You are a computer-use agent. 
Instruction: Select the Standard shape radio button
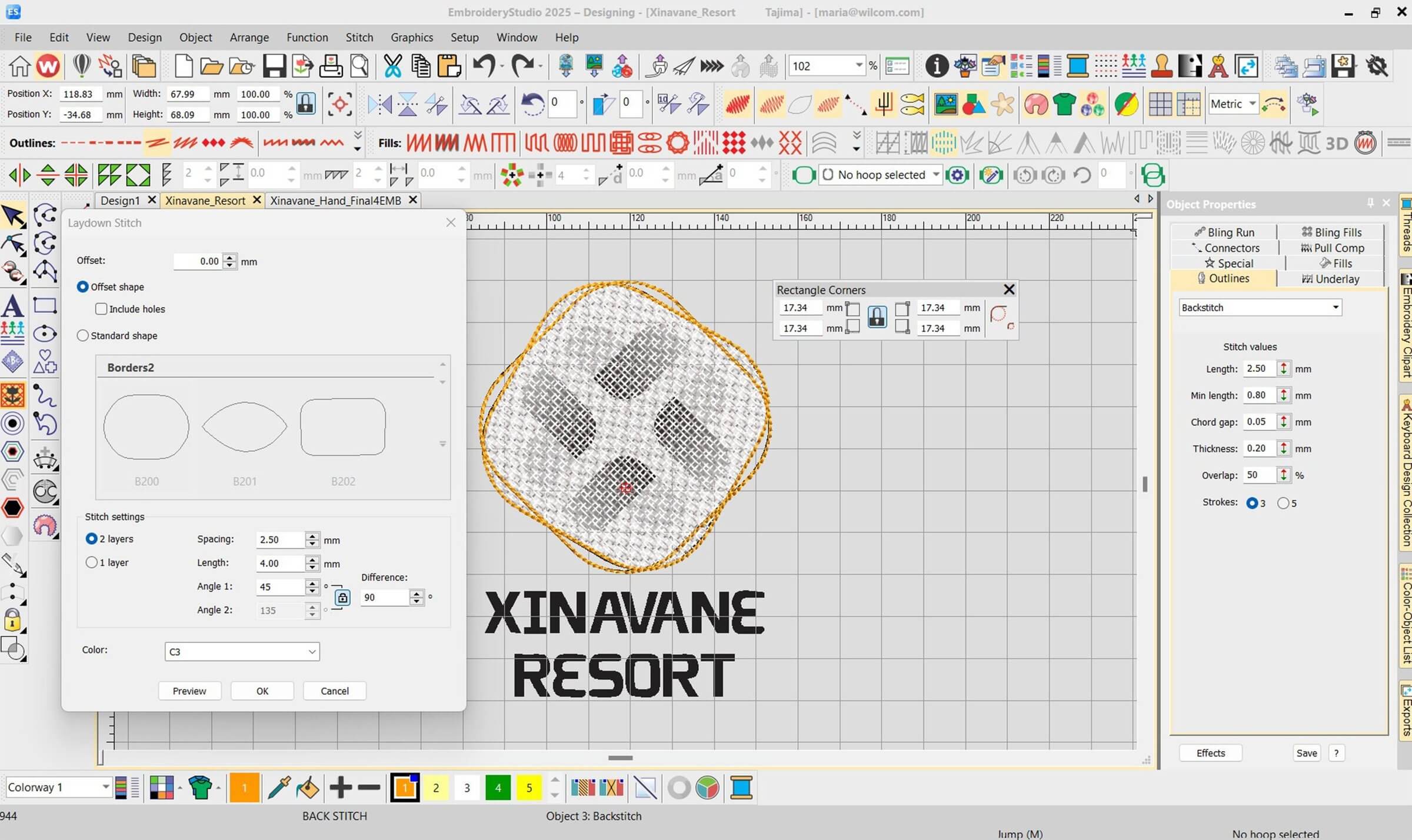point(83,335)
